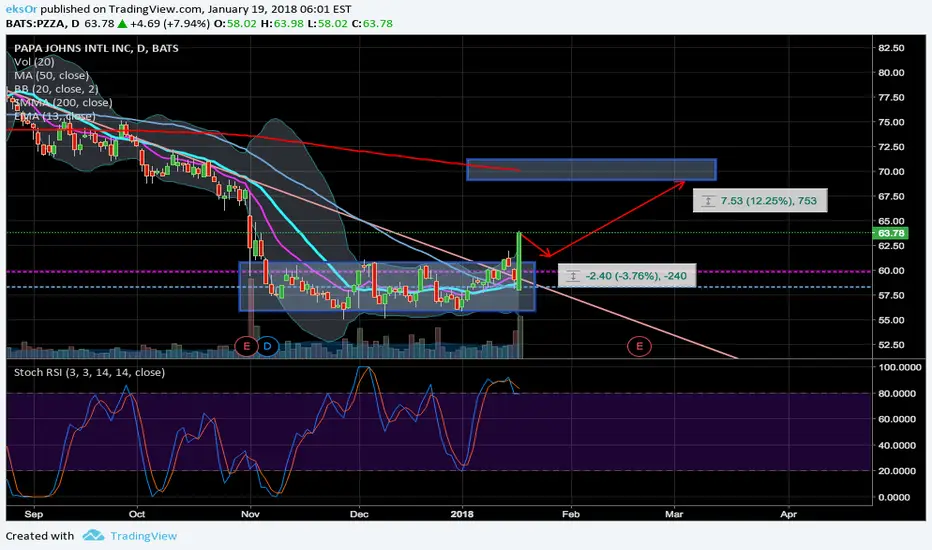Select the Vol (20) indicator legend

[x=34, y=62]
